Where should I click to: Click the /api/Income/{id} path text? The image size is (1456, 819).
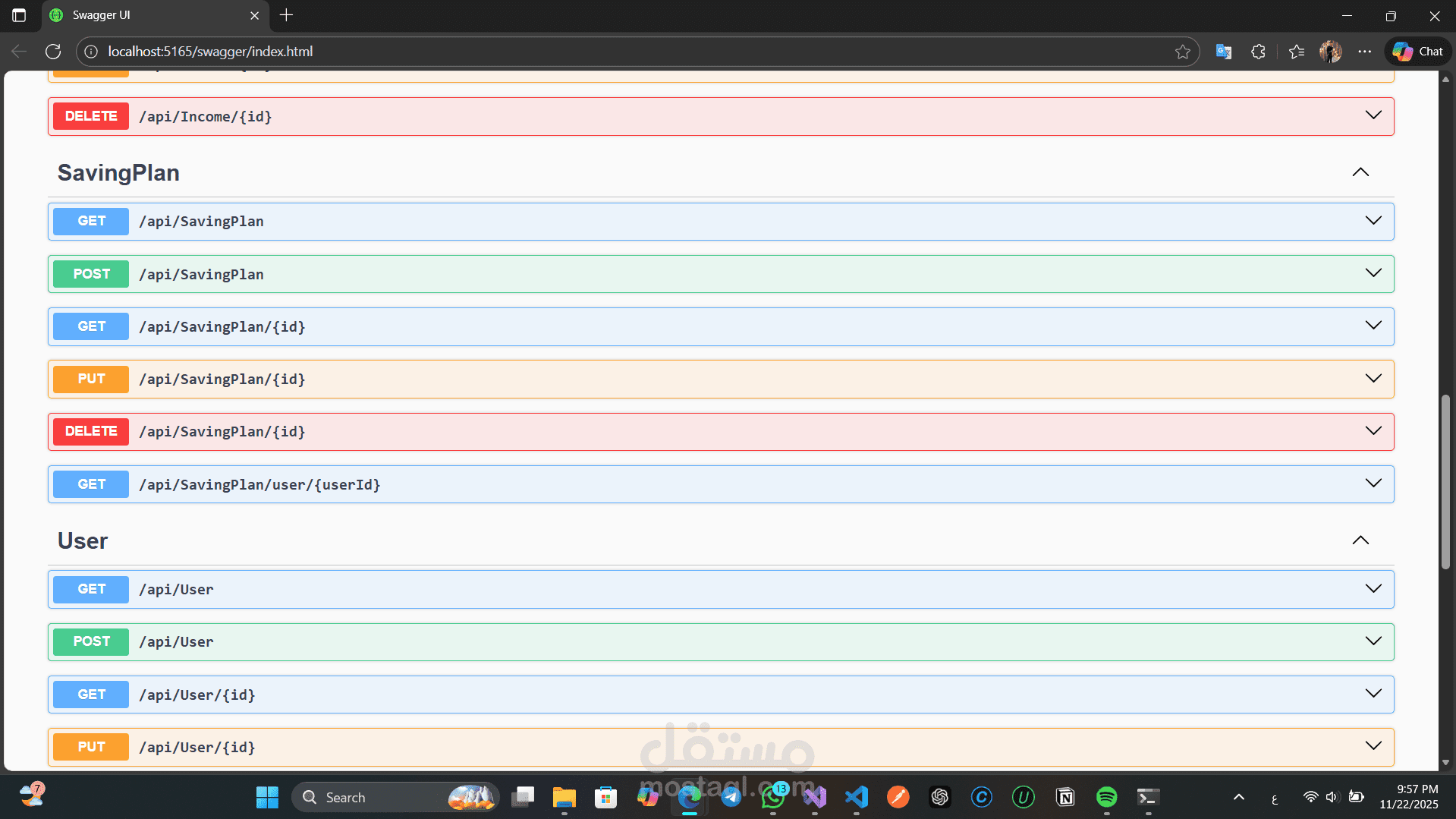pos(206,116)
